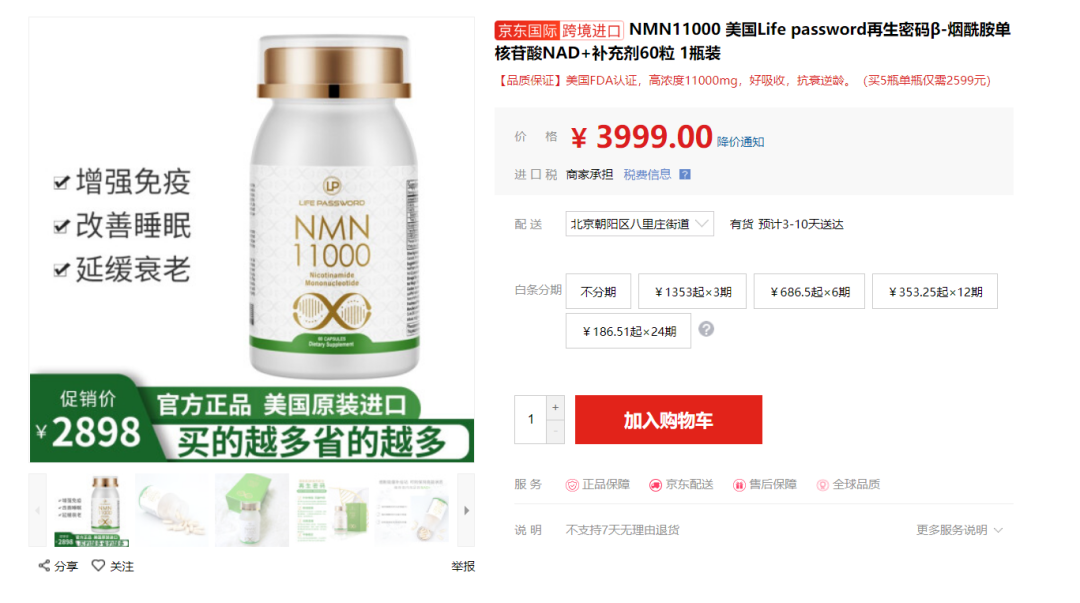Screen dimensions: 1080x603
Task: Open the 税费信息 tax info link
Action: tap(647, 174)
